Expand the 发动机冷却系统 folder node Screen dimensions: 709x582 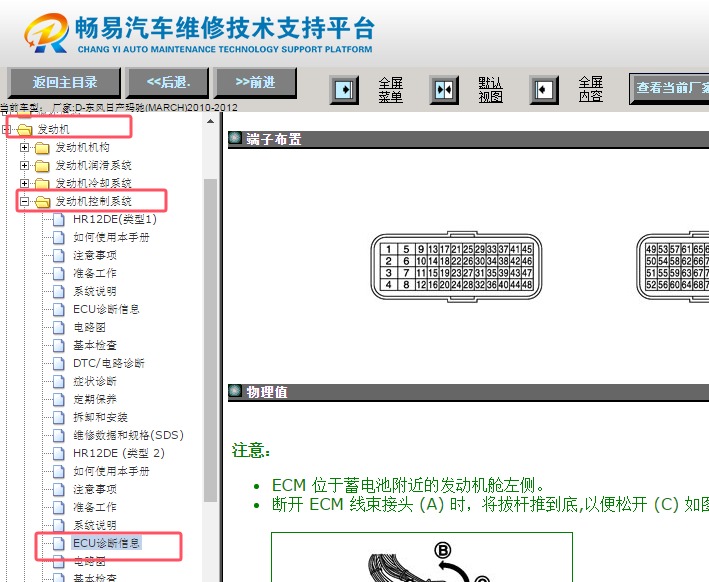(x=24, y=183)
